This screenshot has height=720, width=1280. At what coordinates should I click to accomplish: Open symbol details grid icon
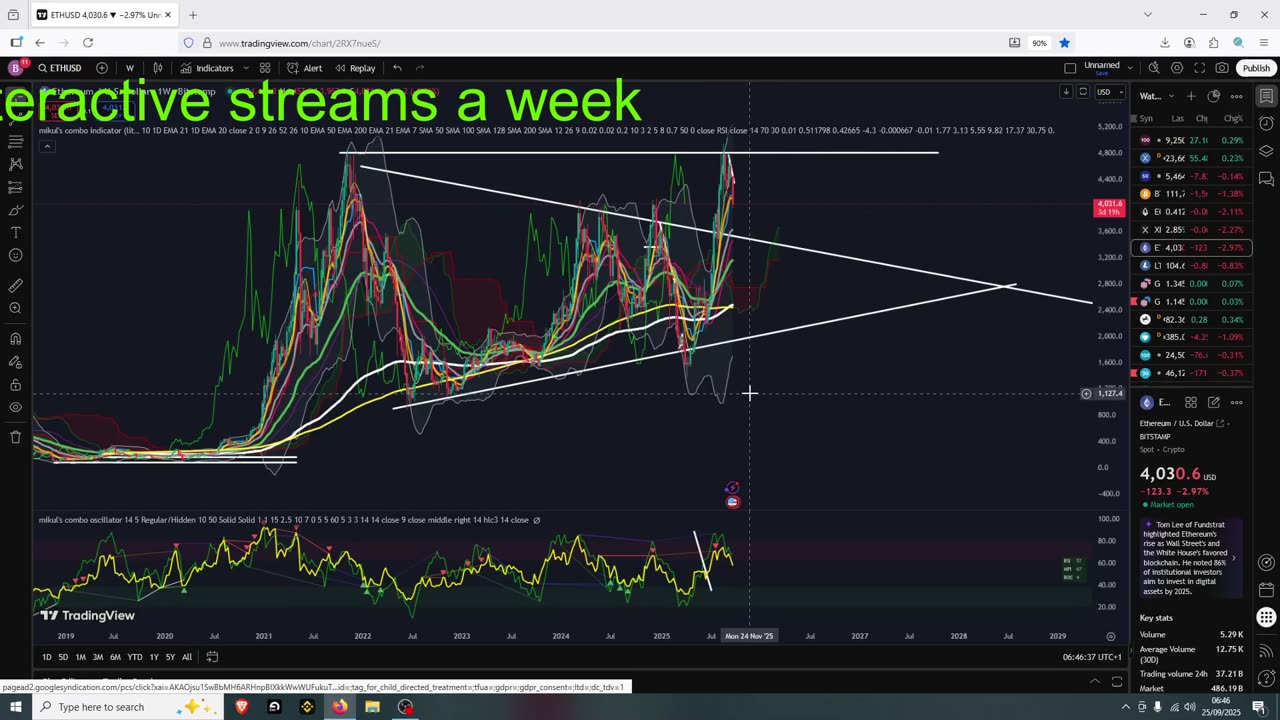click(1191, 402)
